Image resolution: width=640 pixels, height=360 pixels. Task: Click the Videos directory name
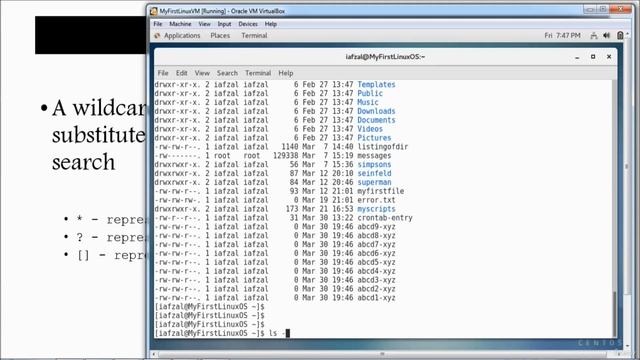click(370, 129)
